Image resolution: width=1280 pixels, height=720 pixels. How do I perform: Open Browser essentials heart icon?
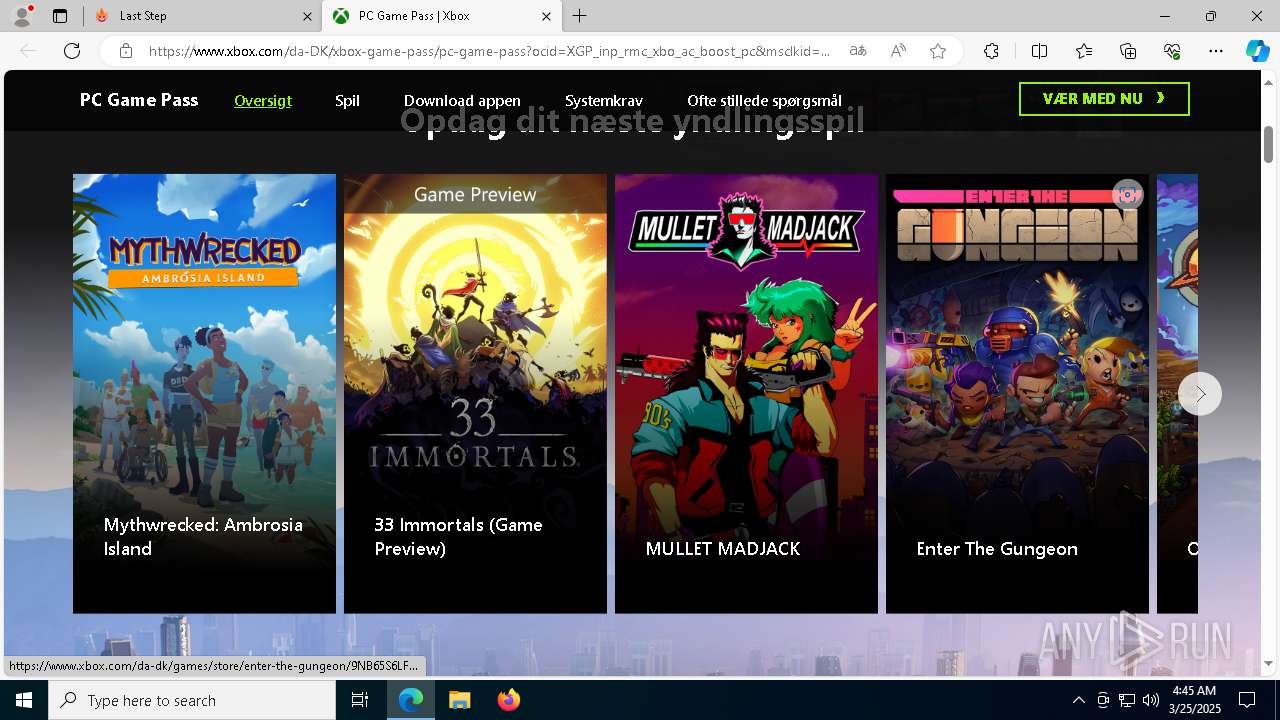click(1172, 51)
